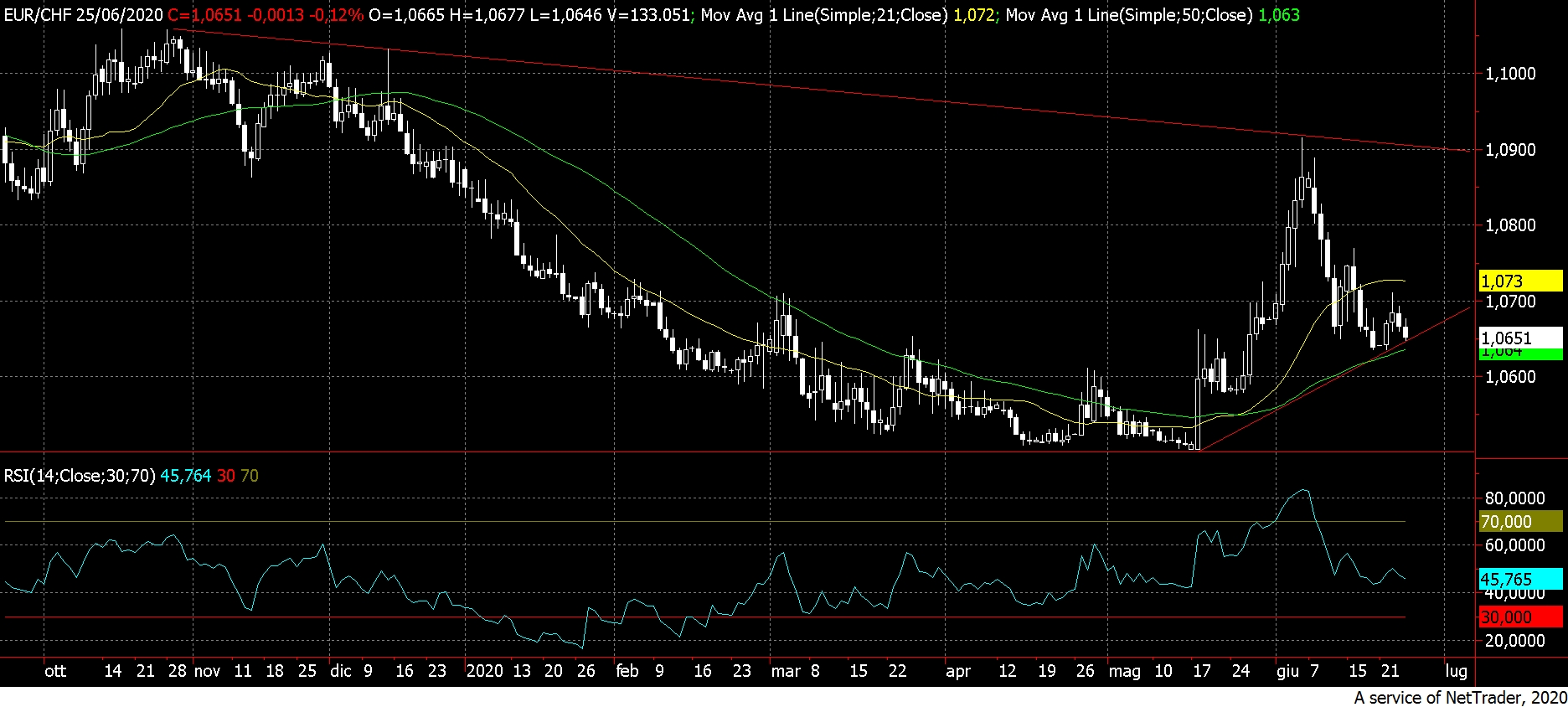Image resolution: width=1568 pixels, height=707 pixels.
Task: Select the close value C=1,0651
Action: [x=205, y=15]
